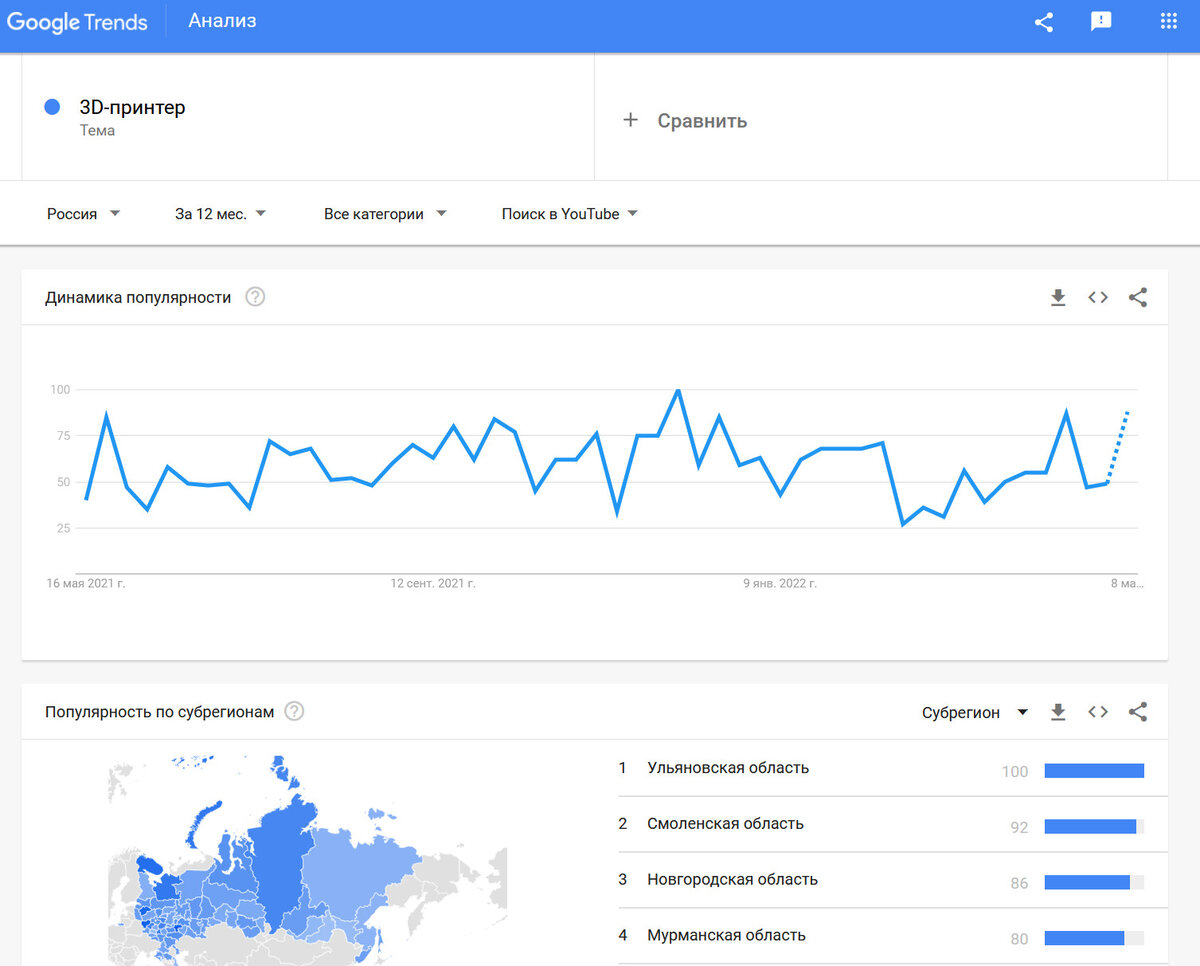Click the share icon in the header
1200x966 pixels.
(1044, 22)
